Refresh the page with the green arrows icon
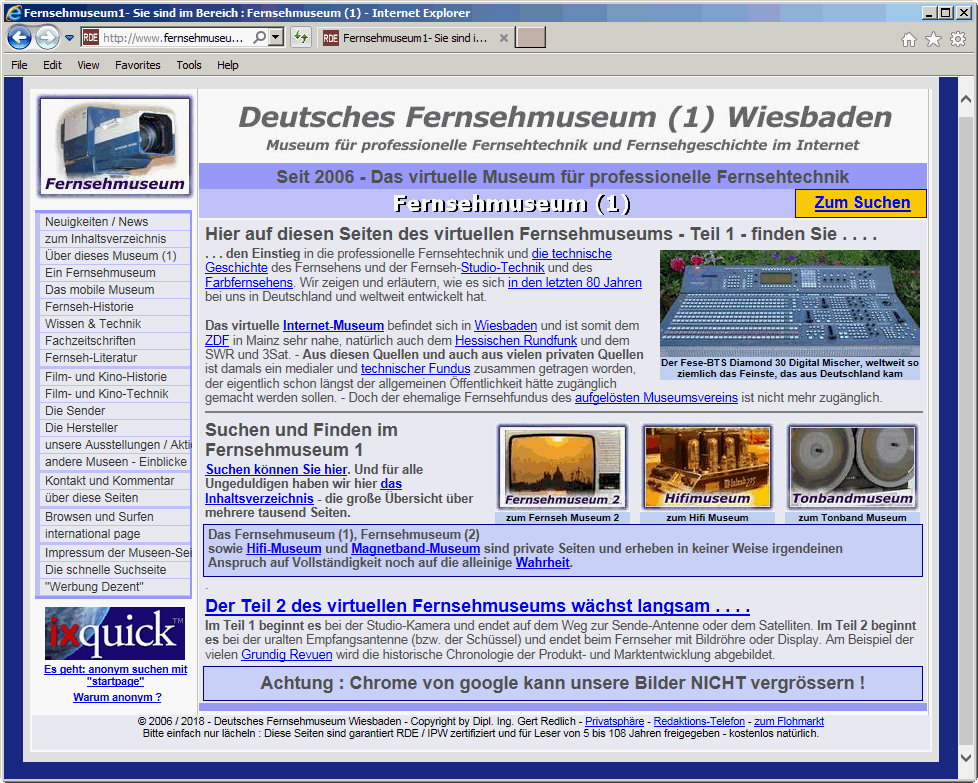This screenshot has width=978, height=783. pyautogui.click(x=301, y=37)
